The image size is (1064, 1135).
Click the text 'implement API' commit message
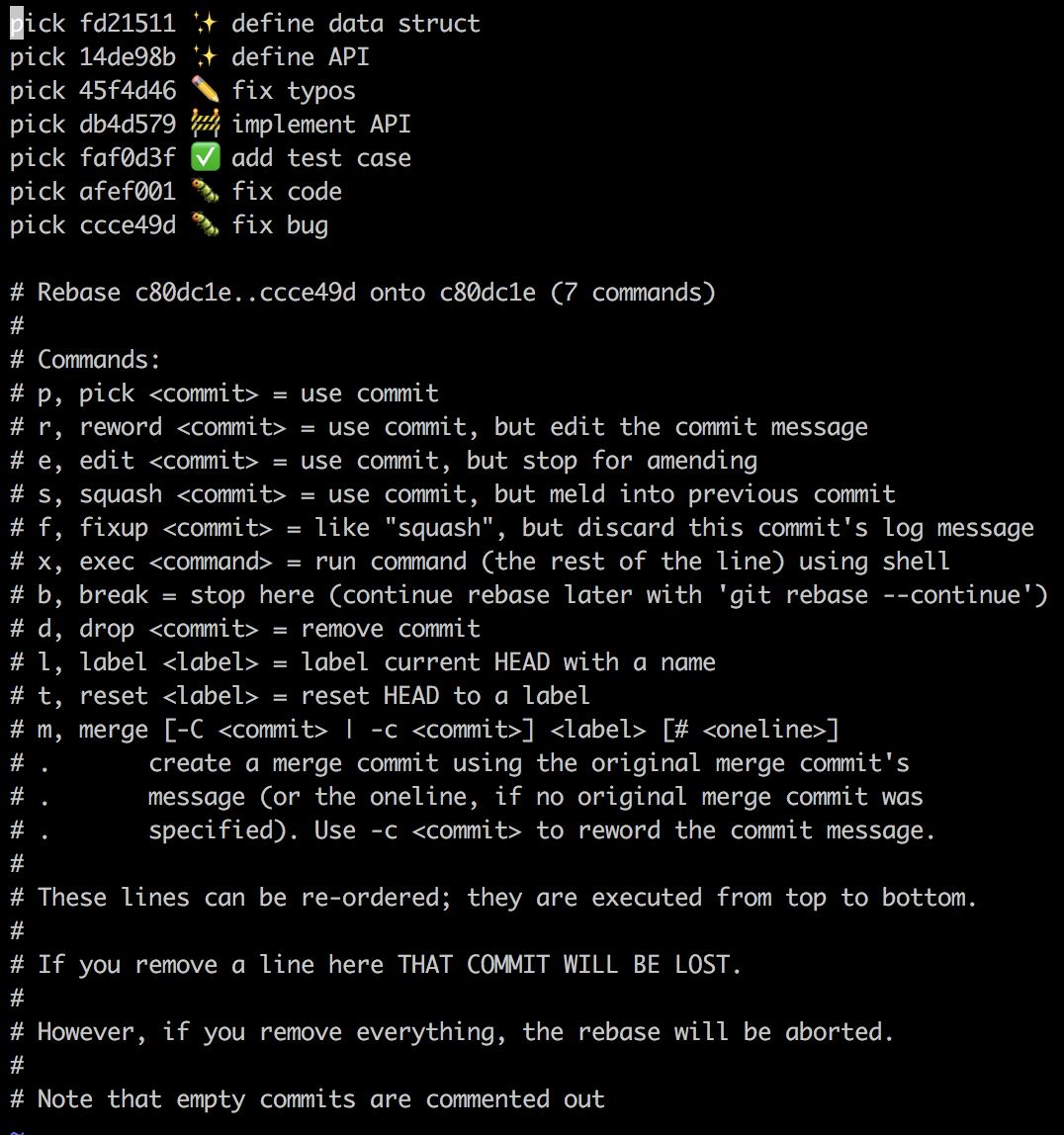[x=320, y=125]
